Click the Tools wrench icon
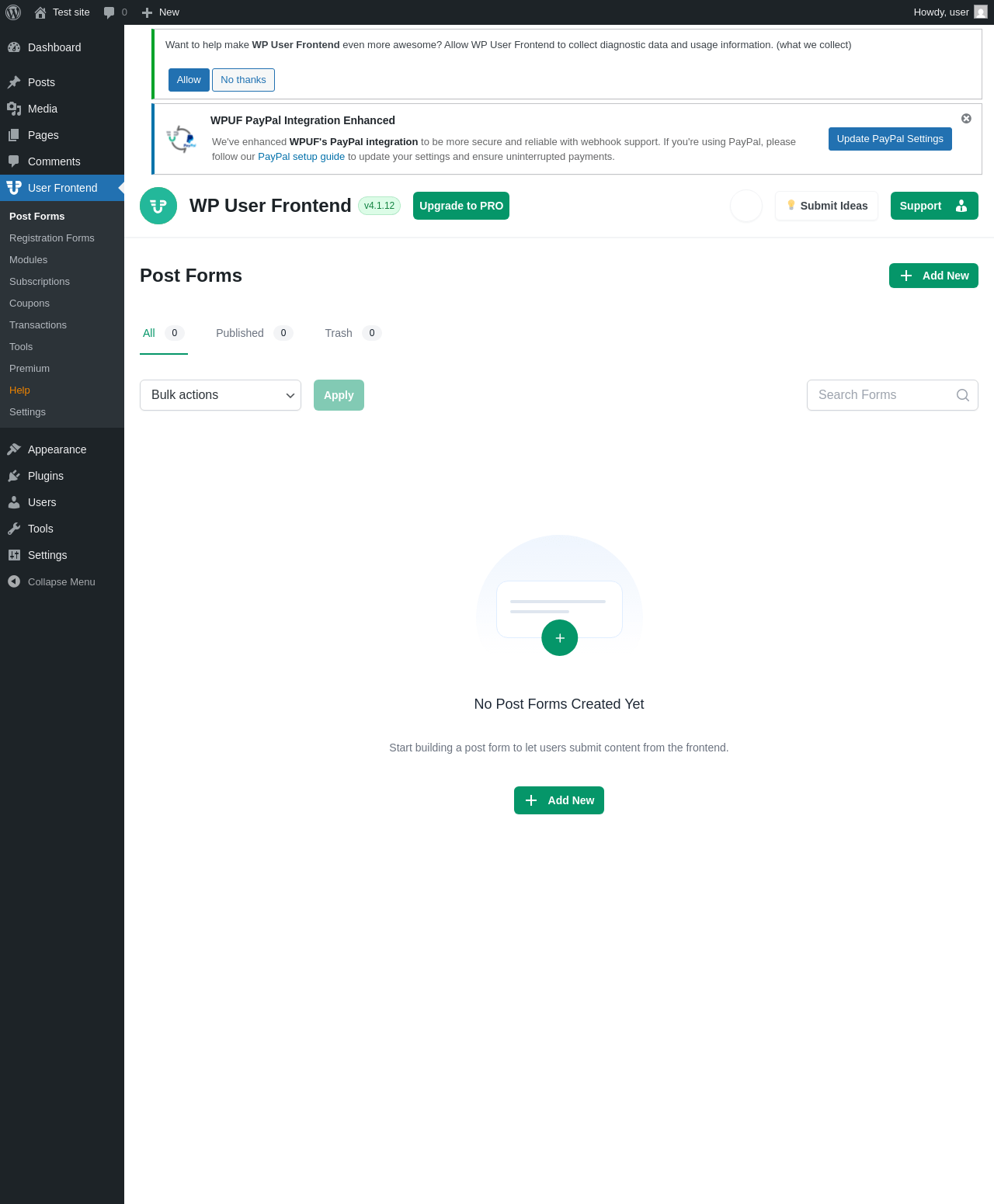This screenshot has width=994, height=1204. [x=14, y=529]
